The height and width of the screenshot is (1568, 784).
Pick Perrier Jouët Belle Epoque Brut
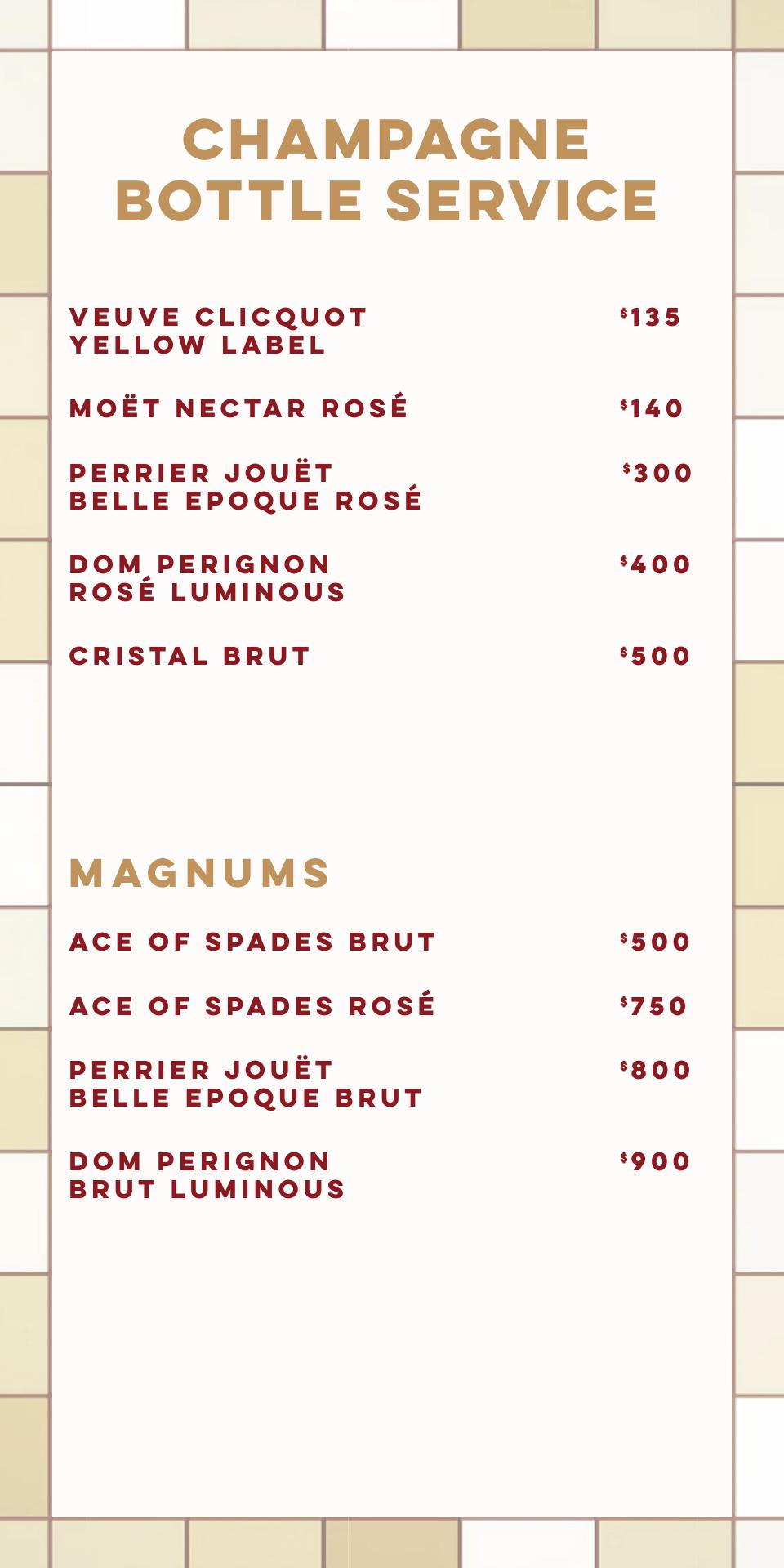coord(246,1084)
